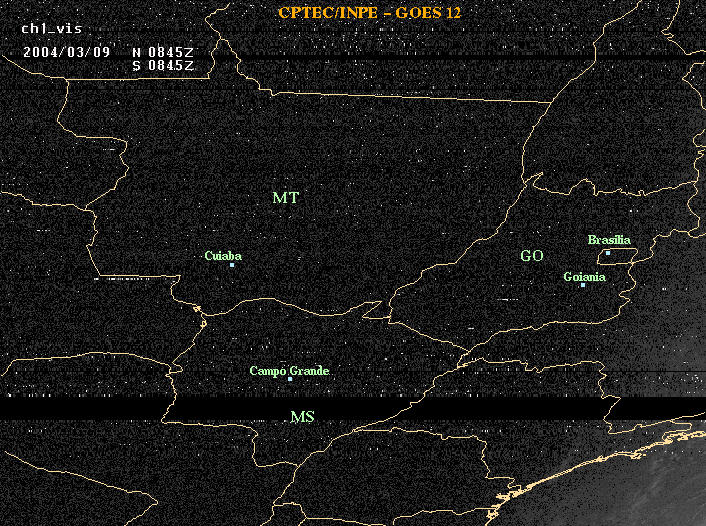This screenshot has height=526, width=706.
Task: Click the Goiania city marker dot
Action: click(x=583, y=285)
